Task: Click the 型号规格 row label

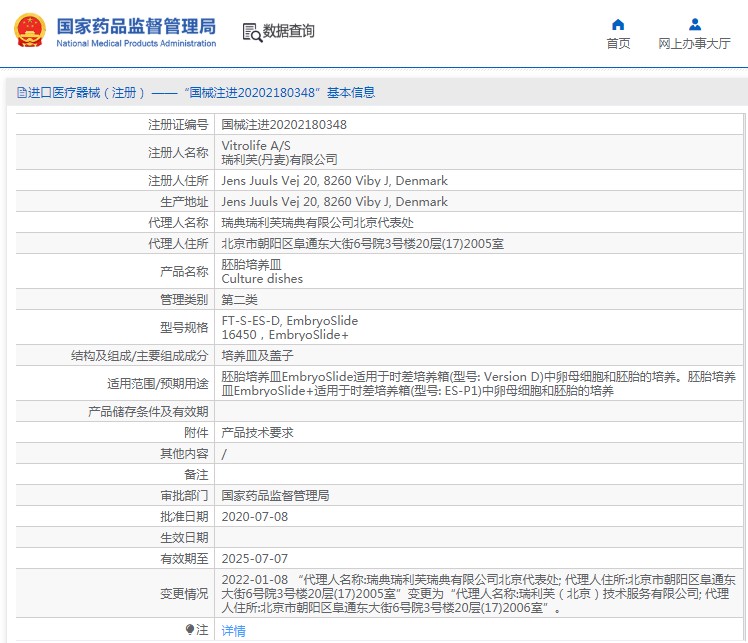Action: tap(184, 328)
